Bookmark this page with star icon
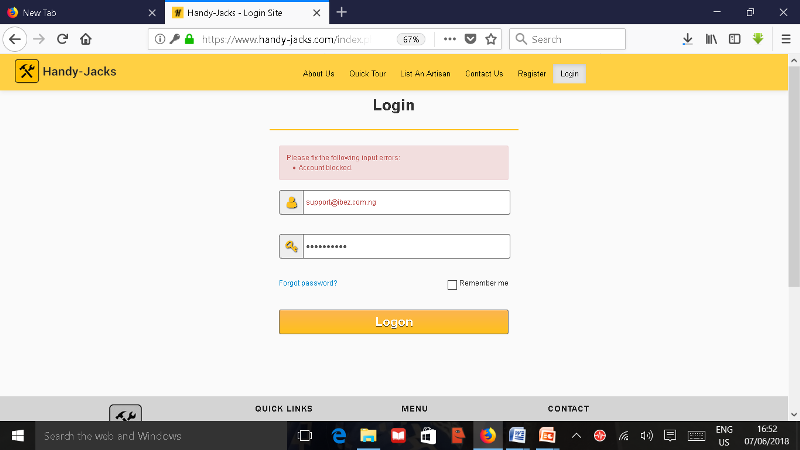The image size is (800, 450). 491,39
